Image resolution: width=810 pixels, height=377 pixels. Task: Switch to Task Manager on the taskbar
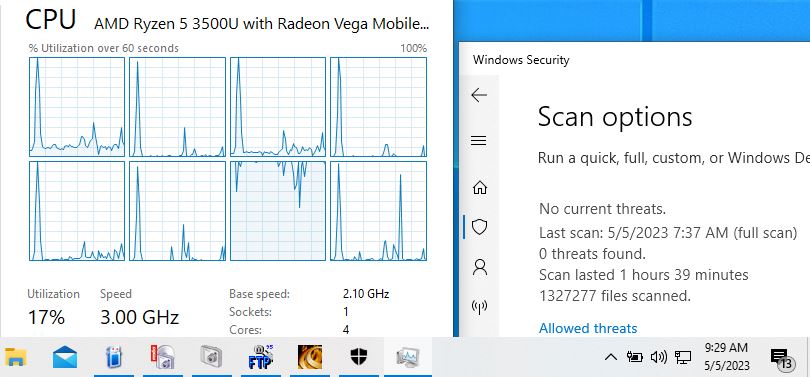407,357
